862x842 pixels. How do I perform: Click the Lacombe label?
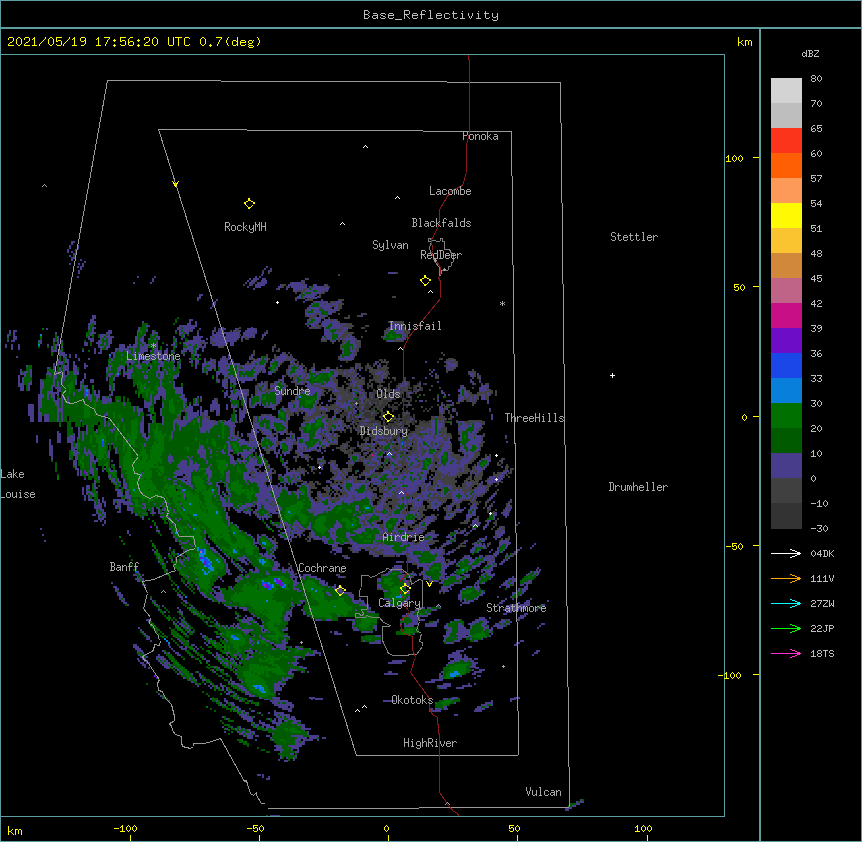click(450, 191)
